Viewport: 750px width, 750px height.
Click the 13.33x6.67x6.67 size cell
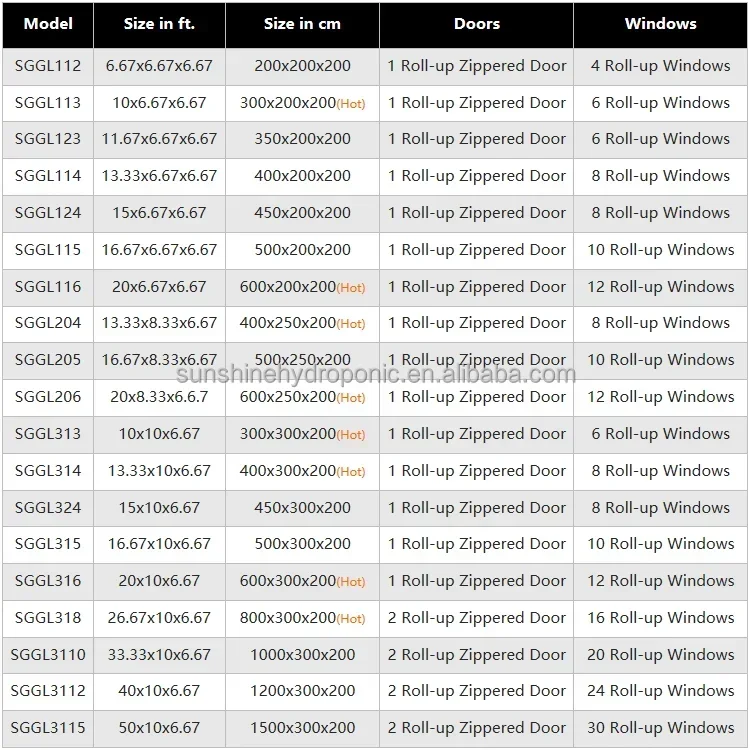tap(159, 176)
